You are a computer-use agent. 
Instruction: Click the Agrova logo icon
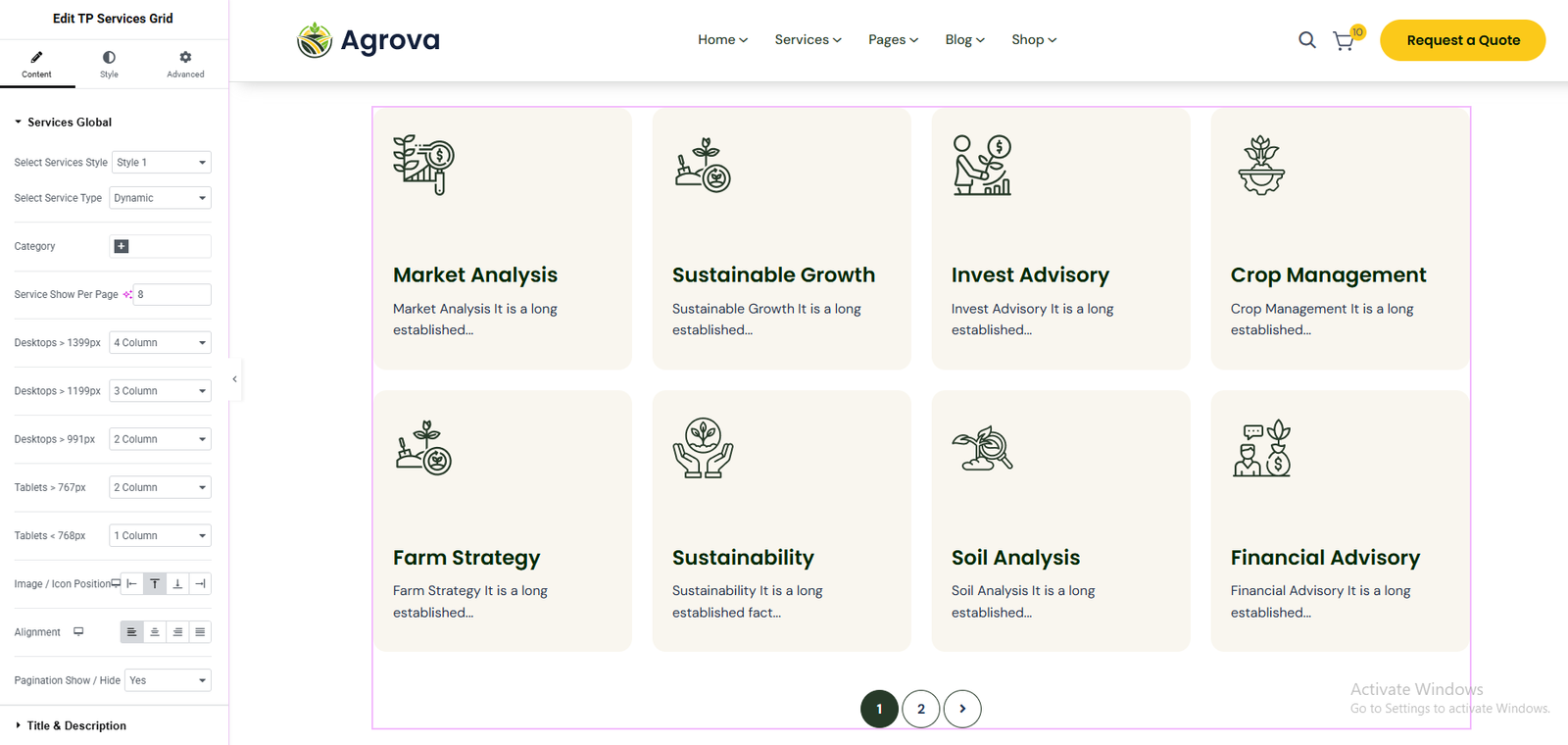[315, 40]
